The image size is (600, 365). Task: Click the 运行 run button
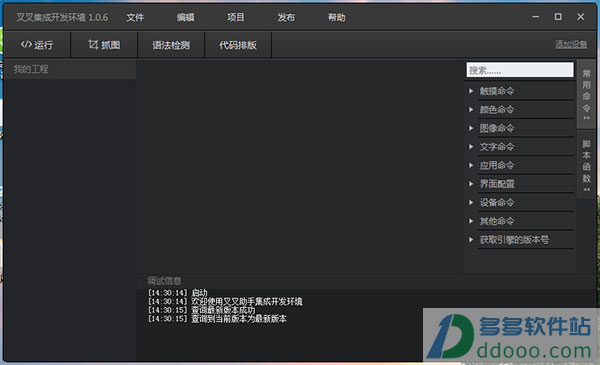tap(37, 45)
